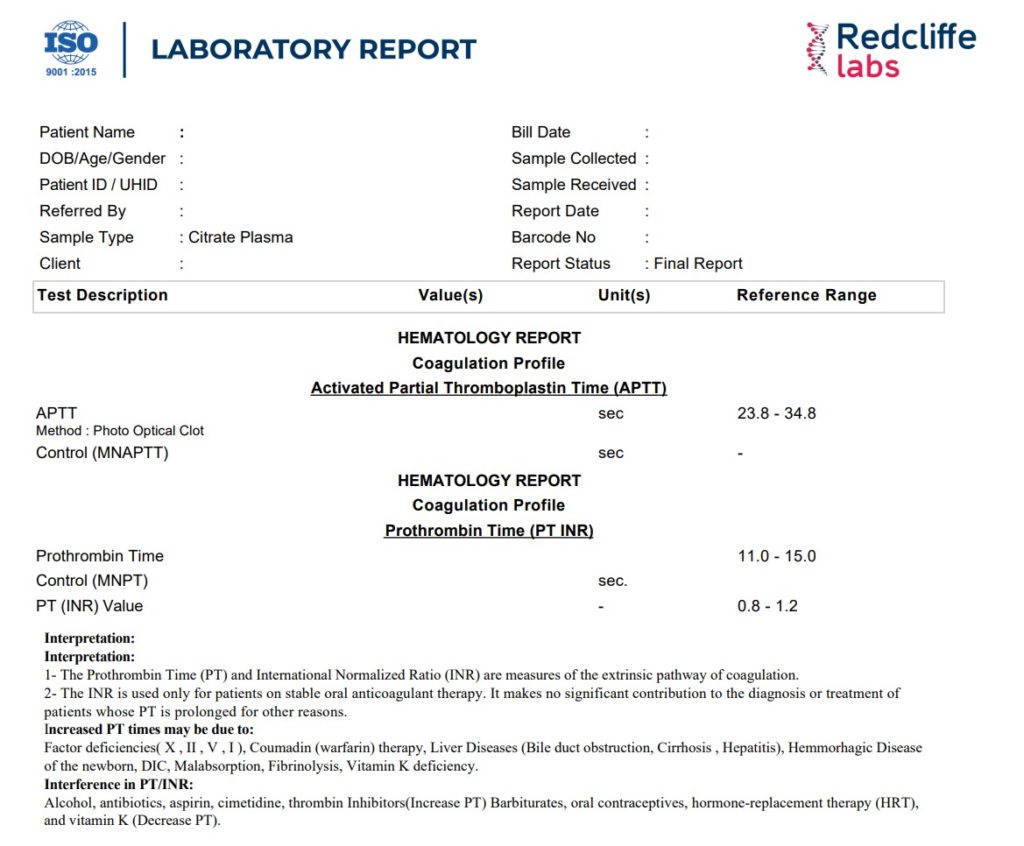Screen dimensions: 1024x846
Task: Click the DOB/Age/Gender label
Action: (103, 158)
